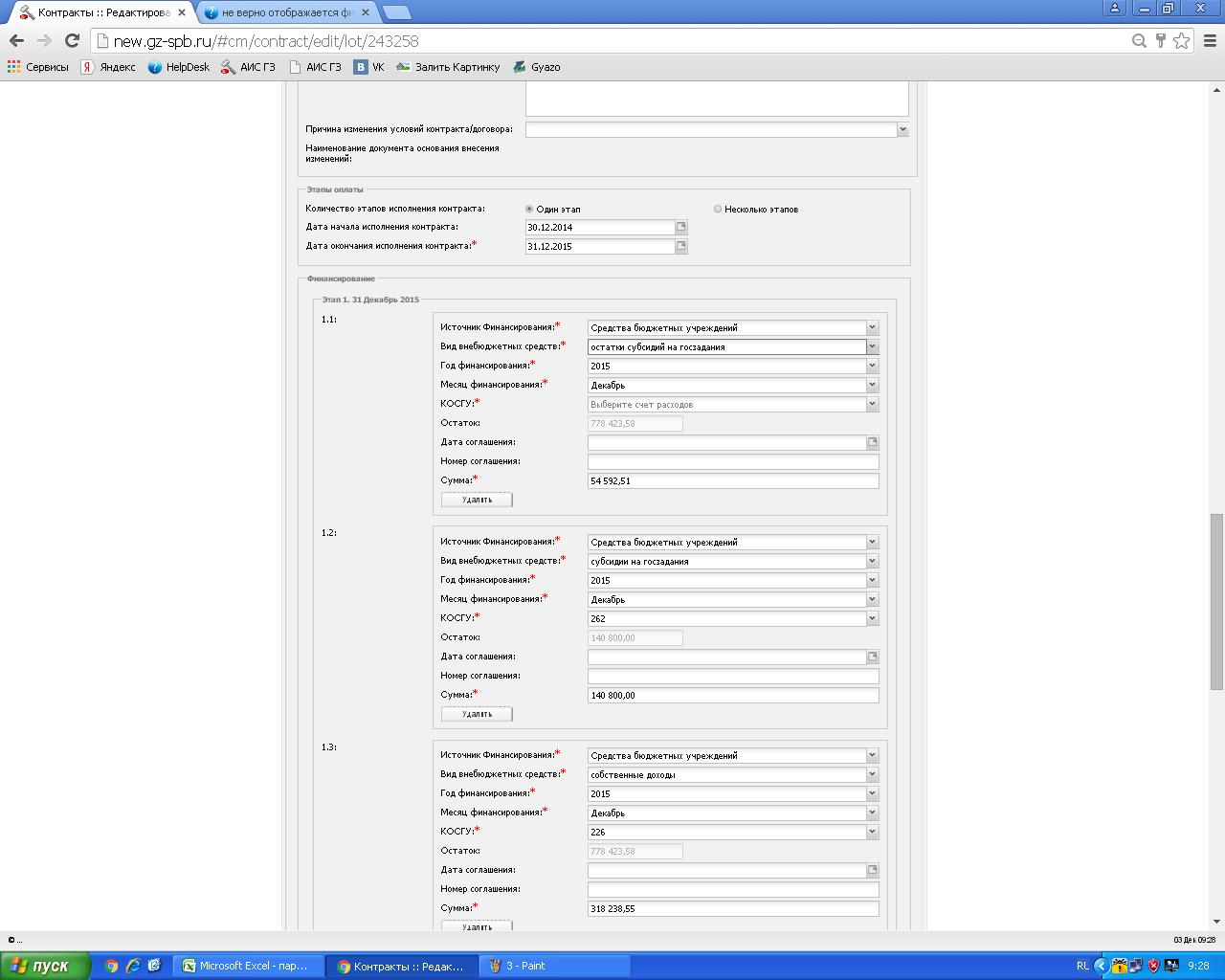The width and height of the screenshot is (1225, 980).
Task: Click the Сумма field with 54 592,51
Action: click(x=733, y=480)
